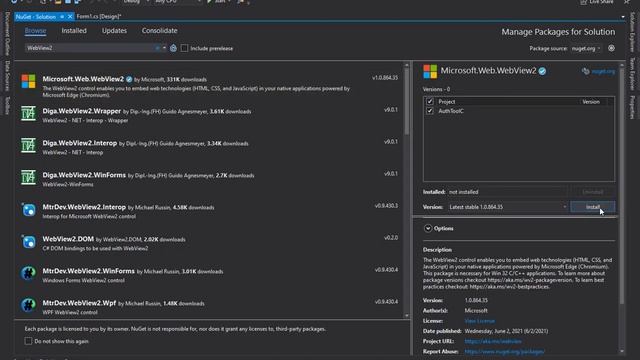Screen dimensions: 640x360
Task: Switch to the Browse tab
Action: (x=35, y=31)
